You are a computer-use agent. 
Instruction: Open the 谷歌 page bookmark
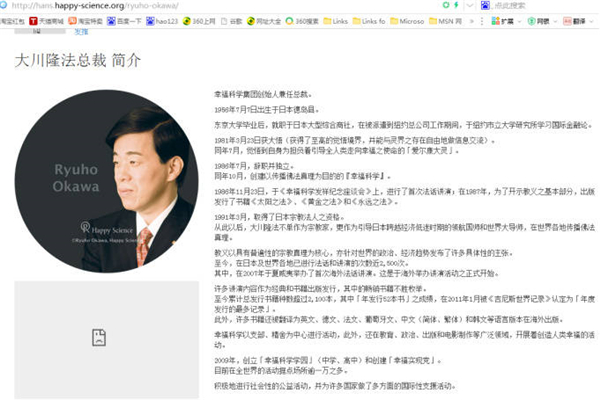[x=231, y=21]
